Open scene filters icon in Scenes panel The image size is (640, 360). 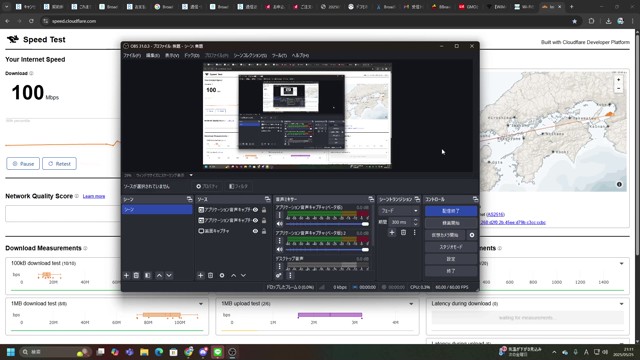pyautogui.click(x=148, y=276)
